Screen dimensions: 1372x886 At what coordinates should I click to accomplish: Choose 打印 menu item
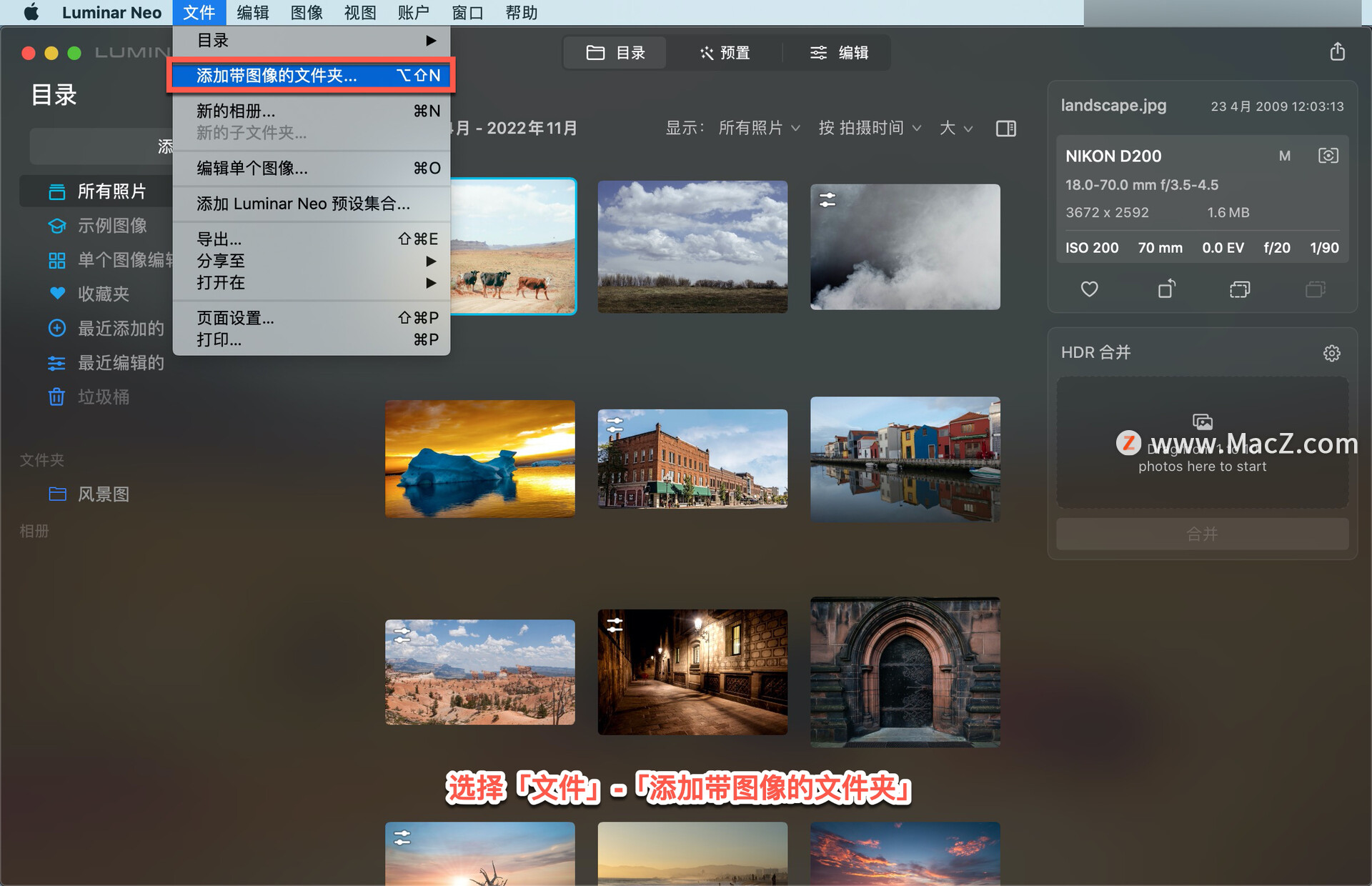tap(312, 339)
